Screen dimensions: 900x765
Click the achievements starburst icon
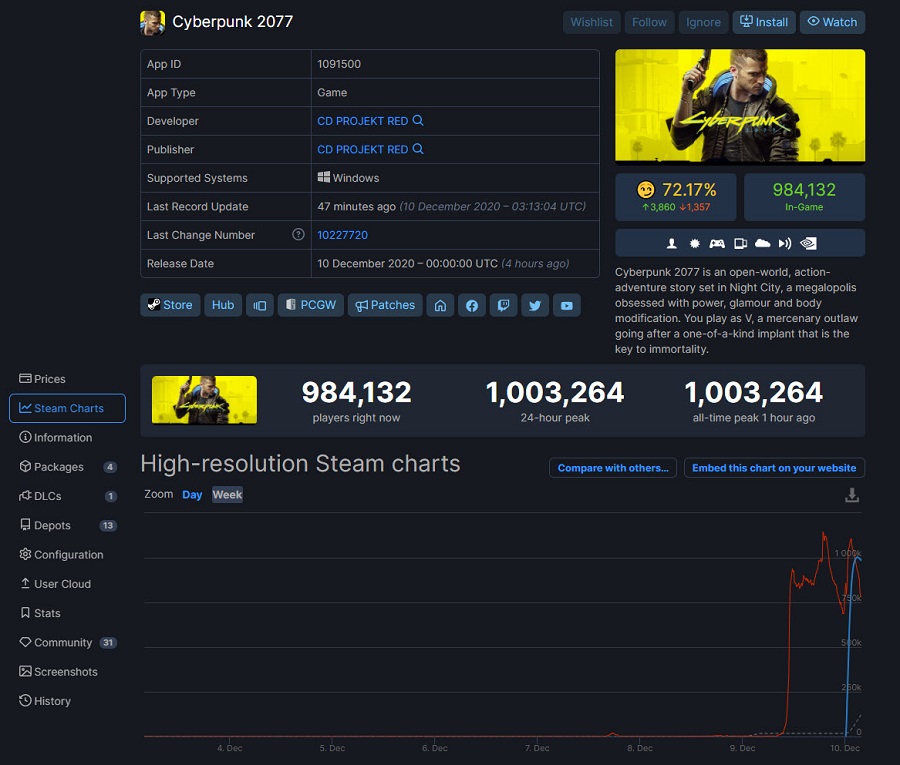(x=695, y=243)
